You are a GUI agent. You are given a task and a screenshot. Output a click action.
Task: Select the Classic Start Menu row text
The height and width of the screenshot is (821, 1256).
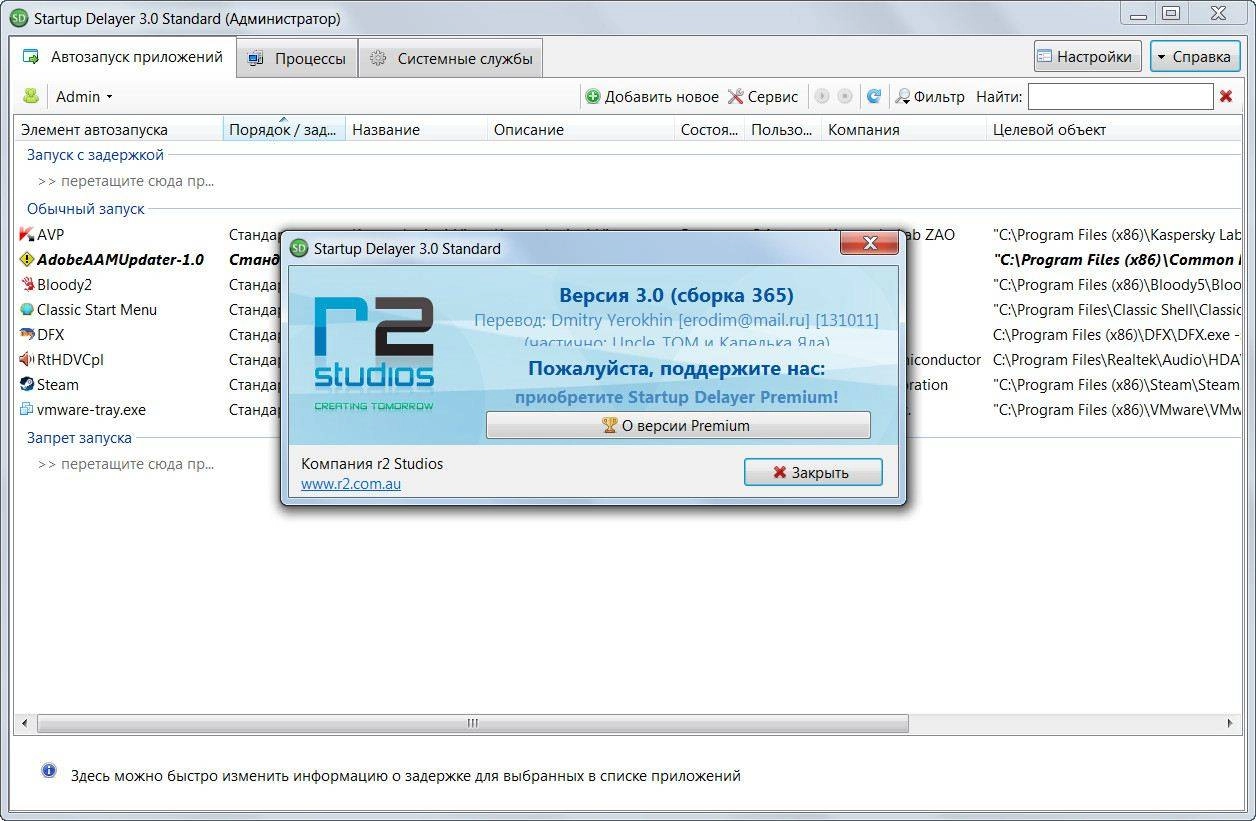pyautogui.click(x=97, y=310)
